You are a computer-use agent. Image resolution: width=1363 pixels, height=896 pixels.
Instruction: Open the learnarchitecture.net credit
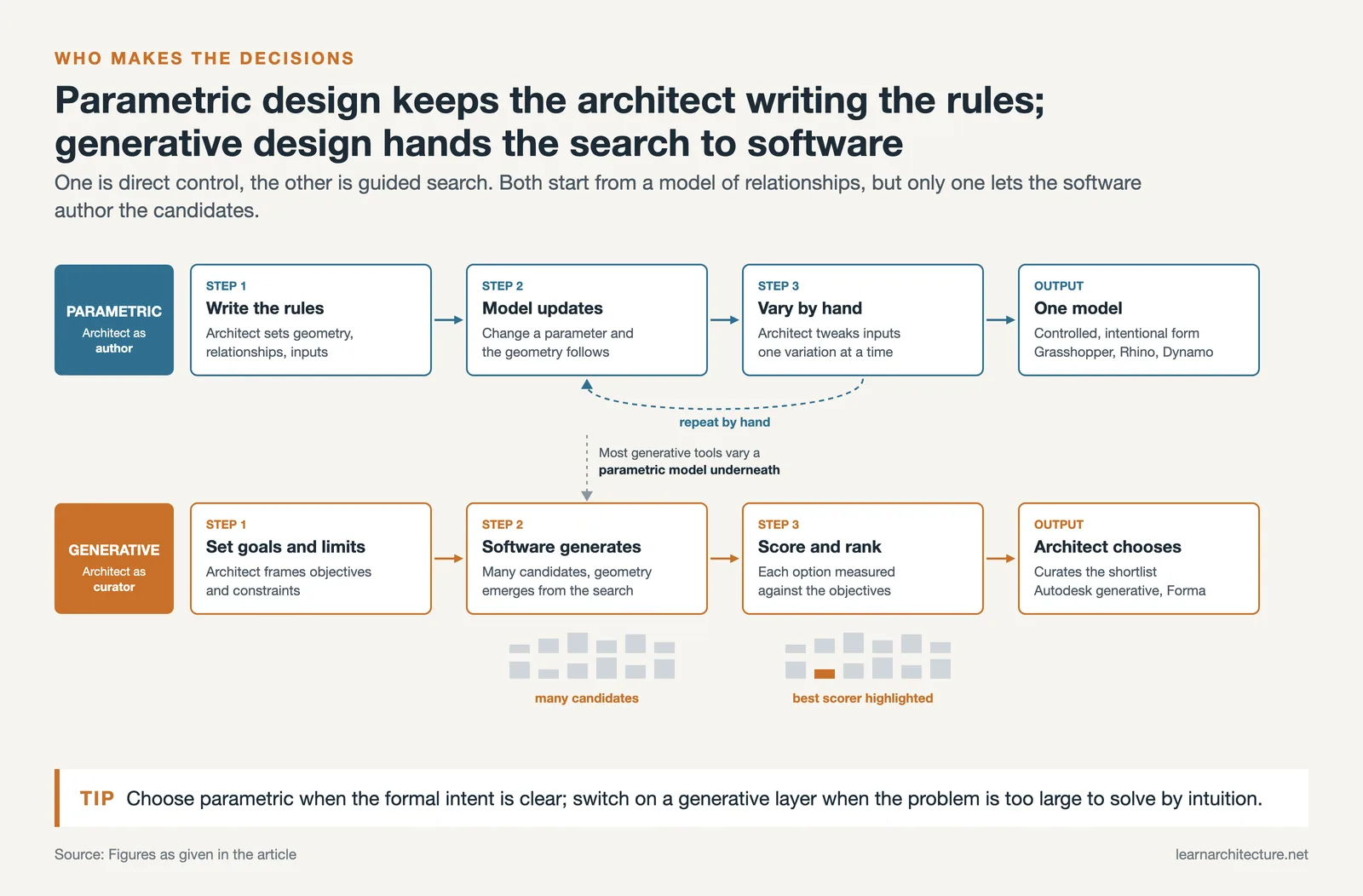1242,854
